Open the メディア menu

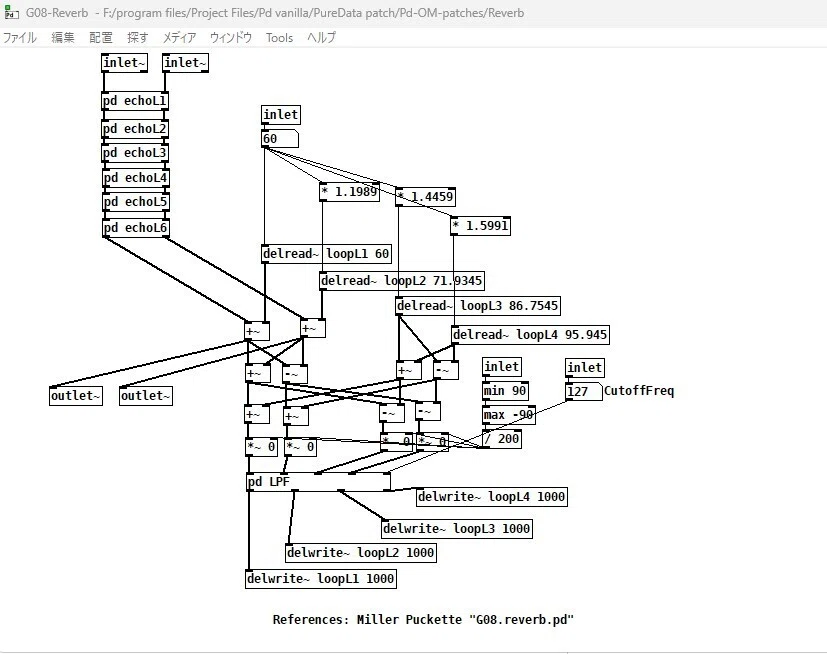tap(179, 38)
